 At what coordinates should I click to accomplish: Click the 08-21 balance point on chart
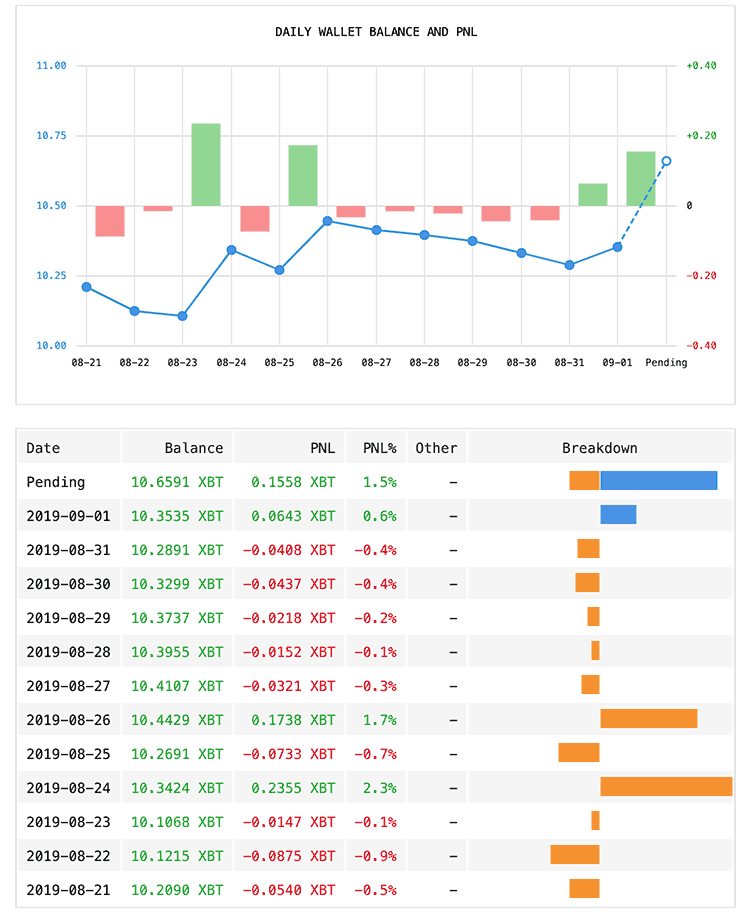tap(86, 287)
